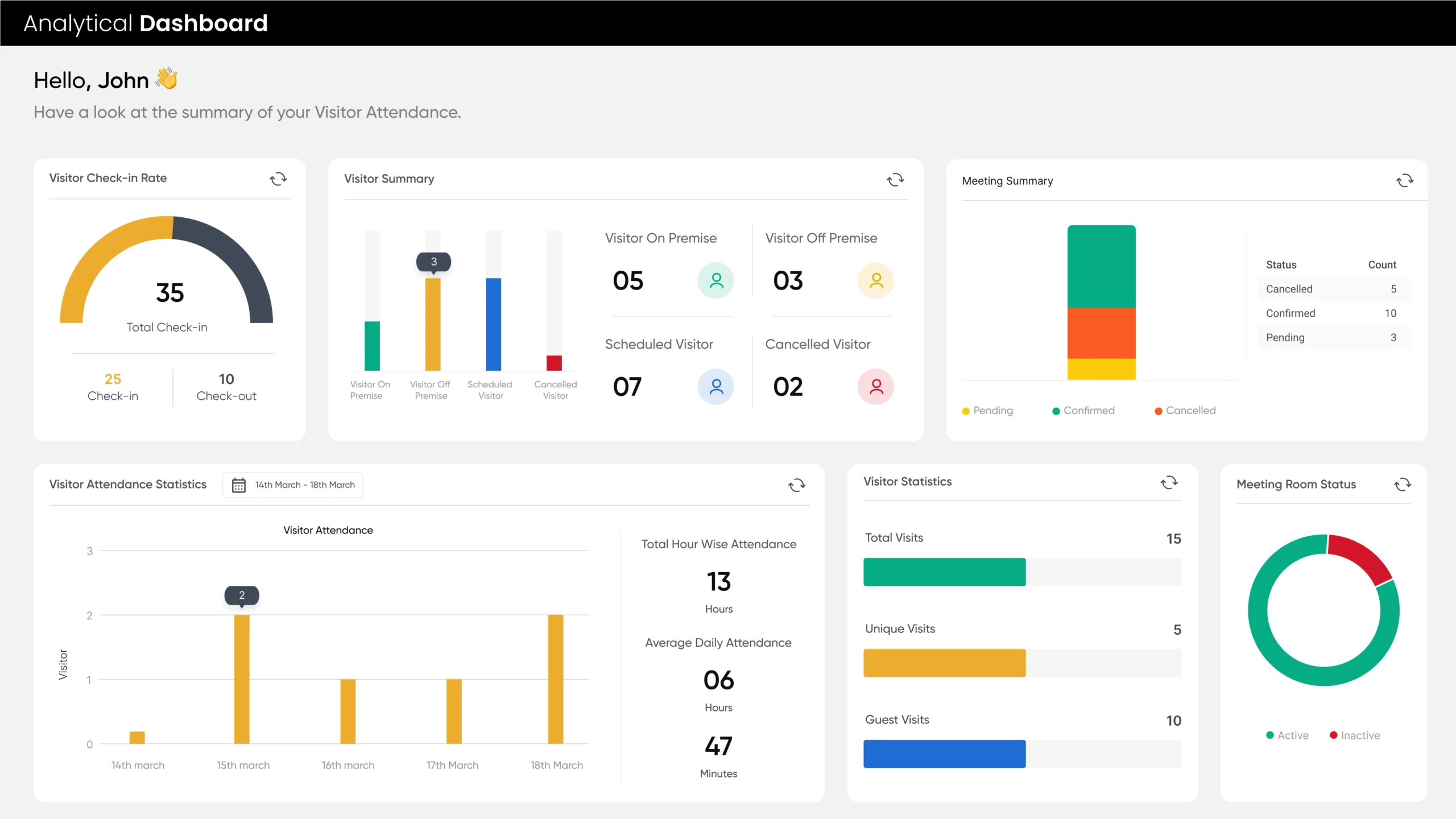Open the 14th March - 18th March date picker

(305, 485)
